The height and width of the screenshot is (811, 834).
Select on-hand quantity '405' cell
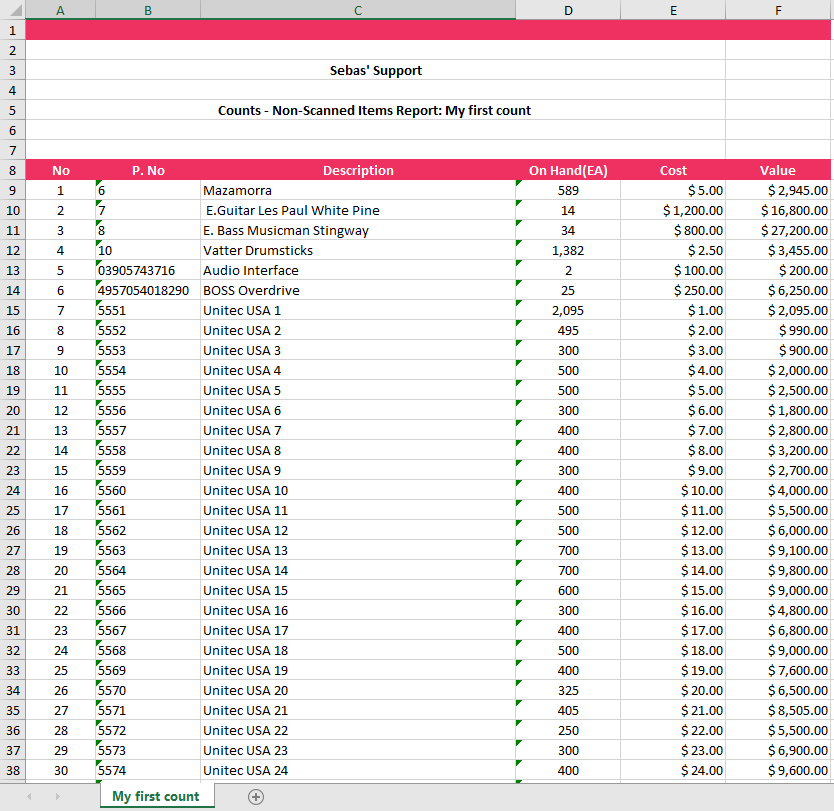(568, 710)
